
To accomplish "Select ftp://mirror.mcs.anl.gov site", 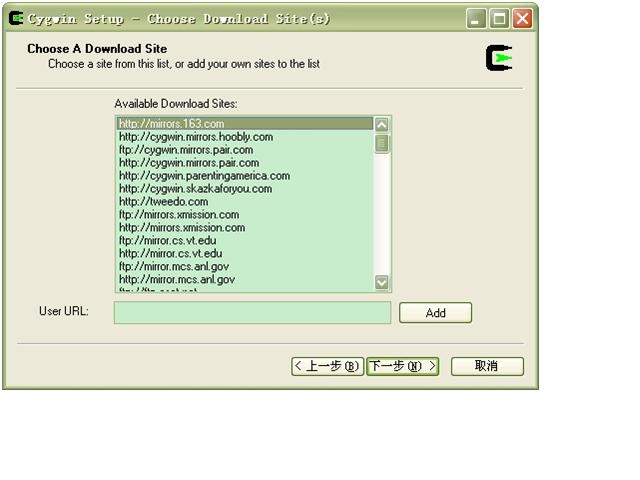I will click(x=245, y=267).
